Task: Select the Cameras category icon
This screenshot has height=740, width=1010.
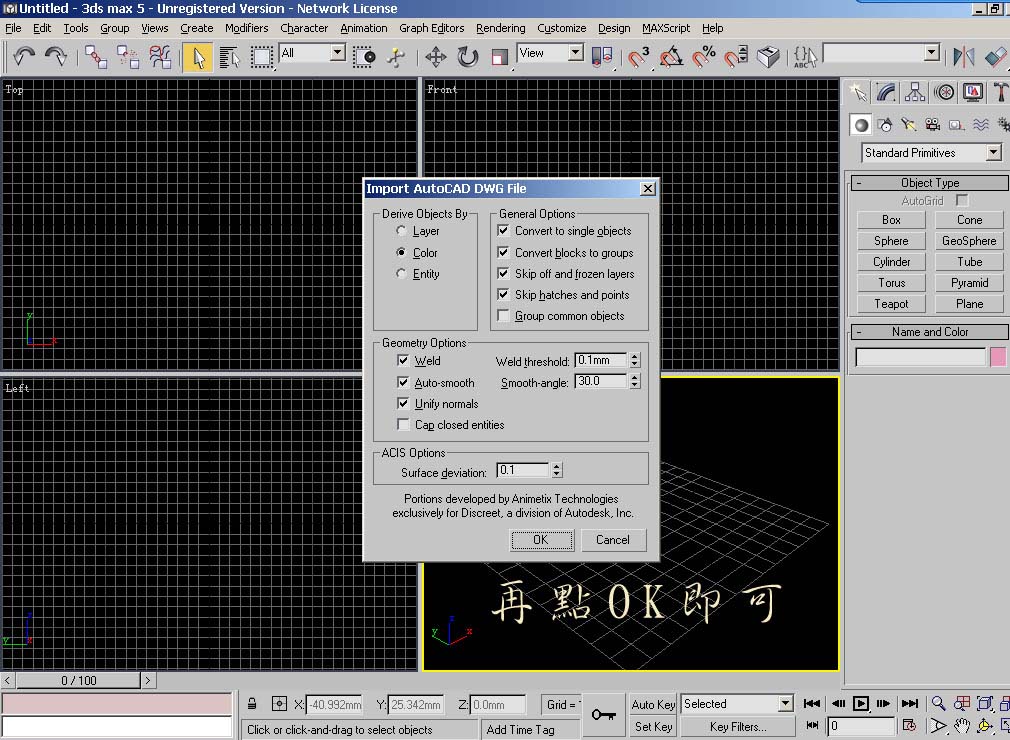Action: click(x=932, y=125)
